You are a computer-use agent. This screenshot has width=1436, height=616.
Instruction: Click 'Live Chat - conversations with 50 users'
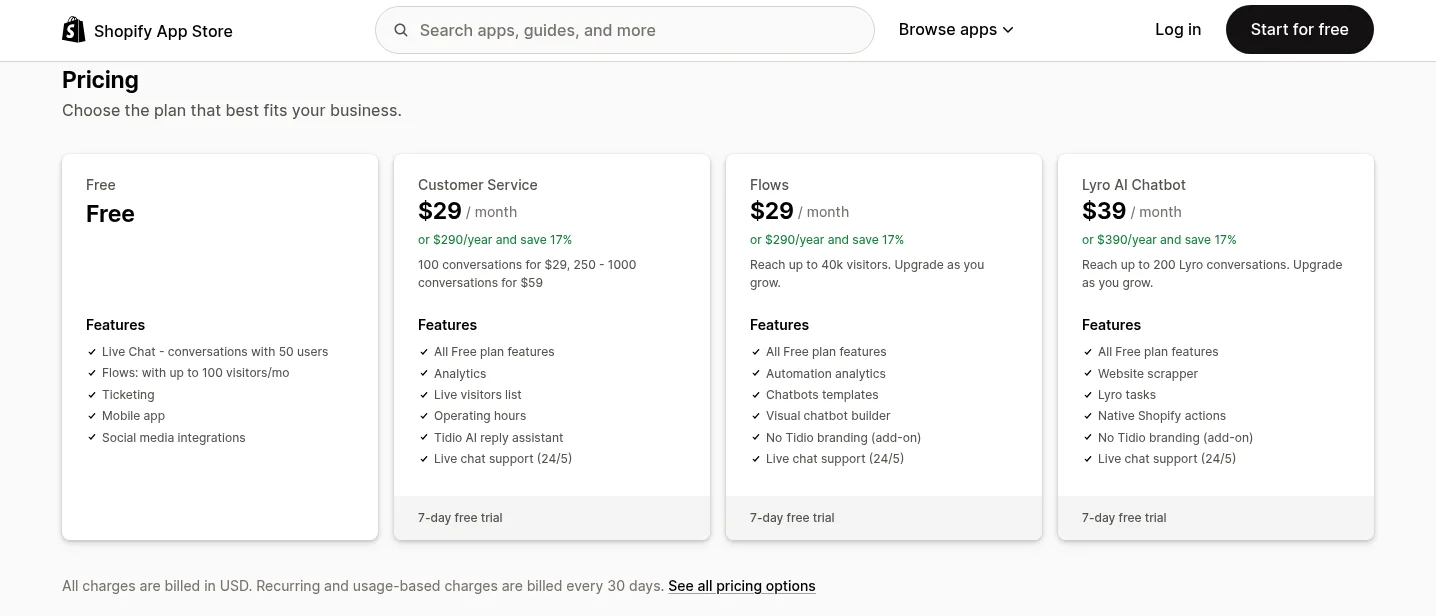click(215, 352)
